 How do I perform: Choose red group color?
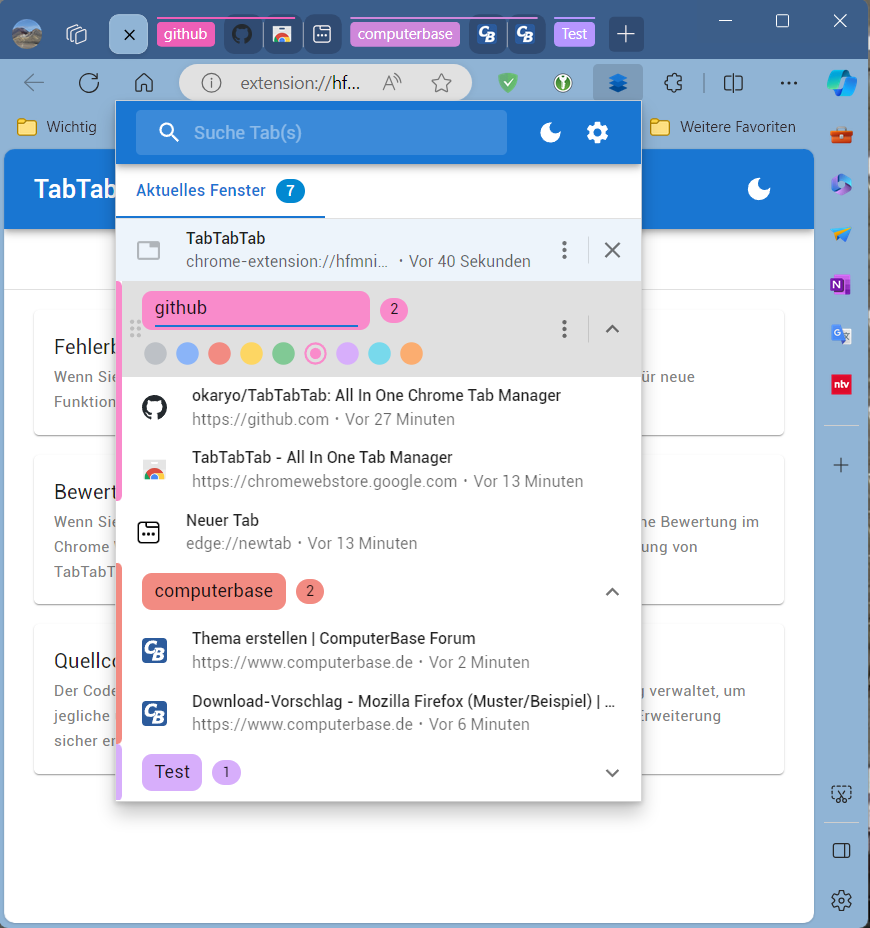[219, 354]
